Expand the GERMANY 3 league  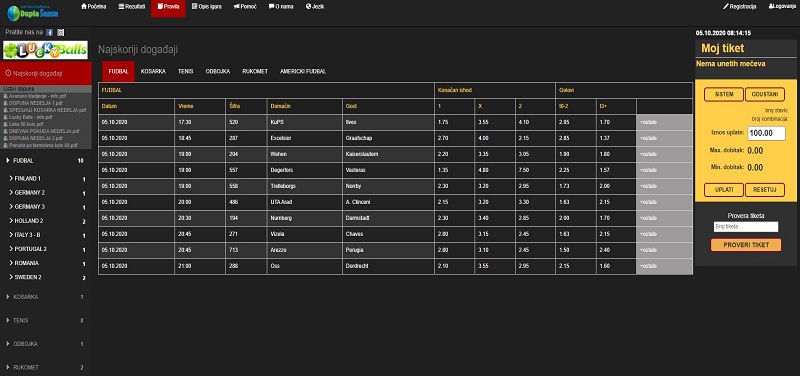pos(46,207)
